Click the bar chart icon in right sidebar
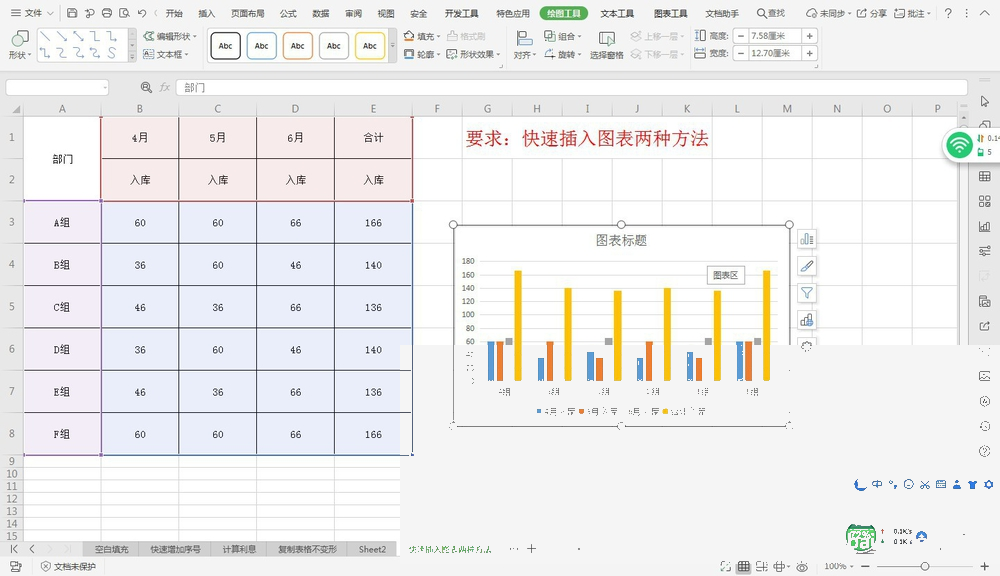Image resolution: width=1000 pixels, height=576 pixels. (985, 226)
